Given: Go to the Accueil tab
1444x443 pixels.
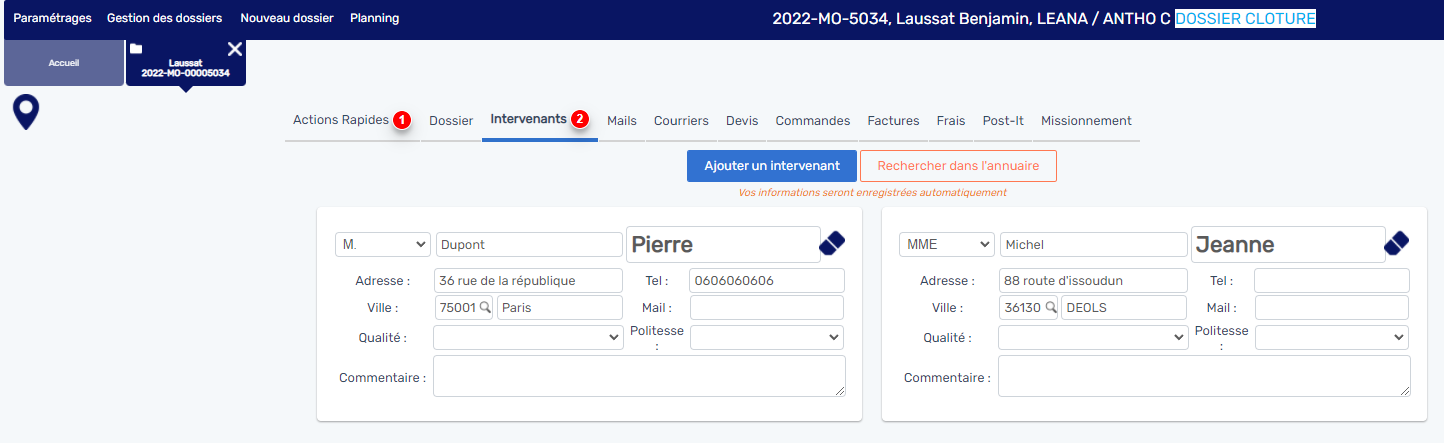Looking at the screenshot, I should point(64,63).
